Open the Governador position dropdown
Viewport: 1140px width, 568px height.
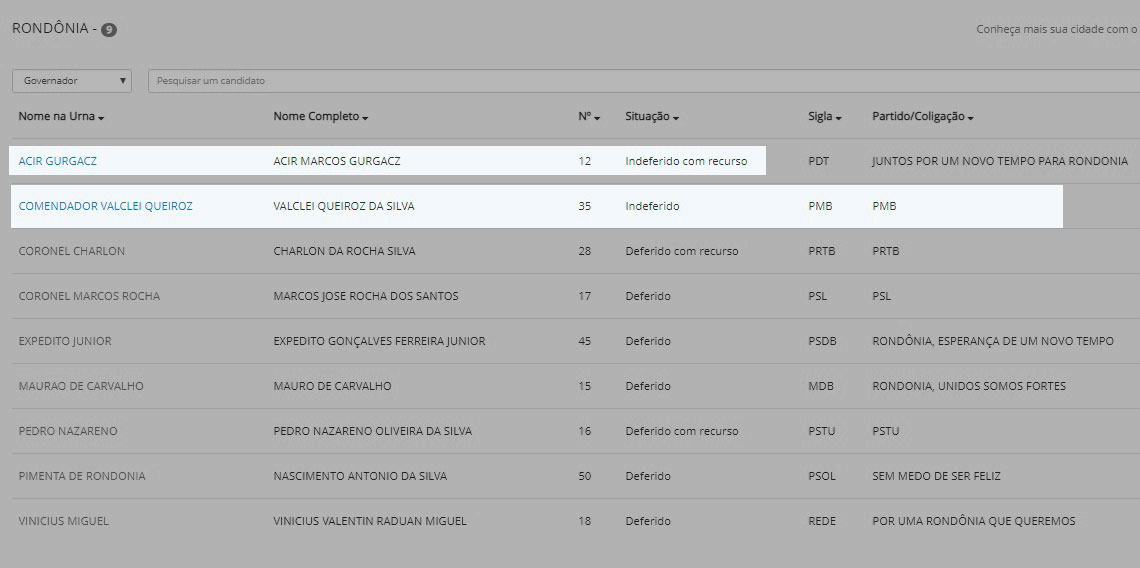(72, 81)
